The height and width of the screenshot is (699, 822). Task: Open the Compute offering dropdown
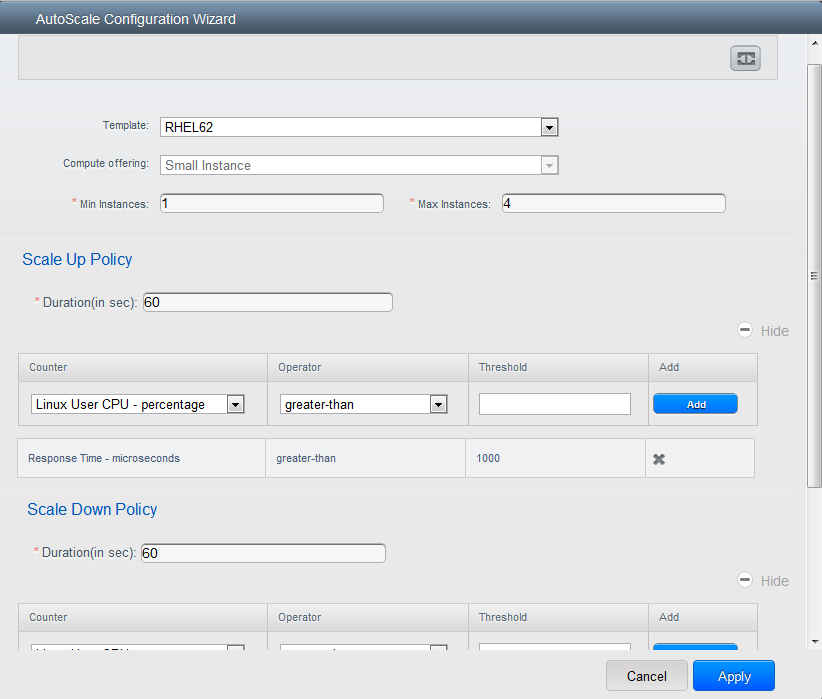coord(549,165)
